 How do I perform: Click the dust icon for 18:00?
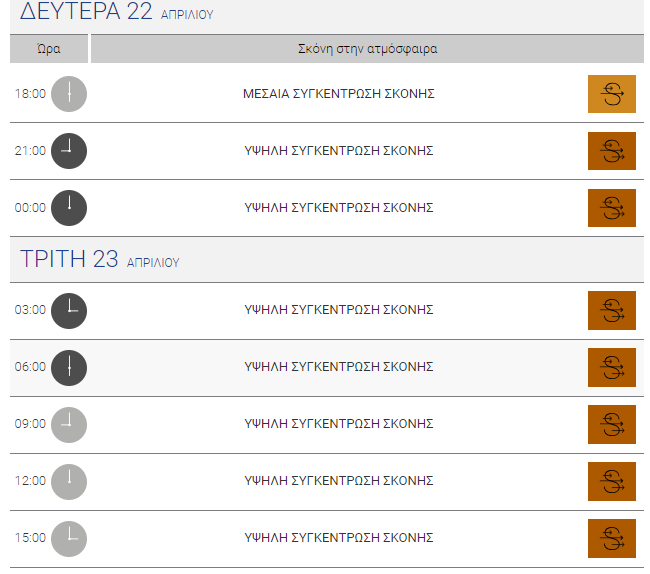(611, 94)
